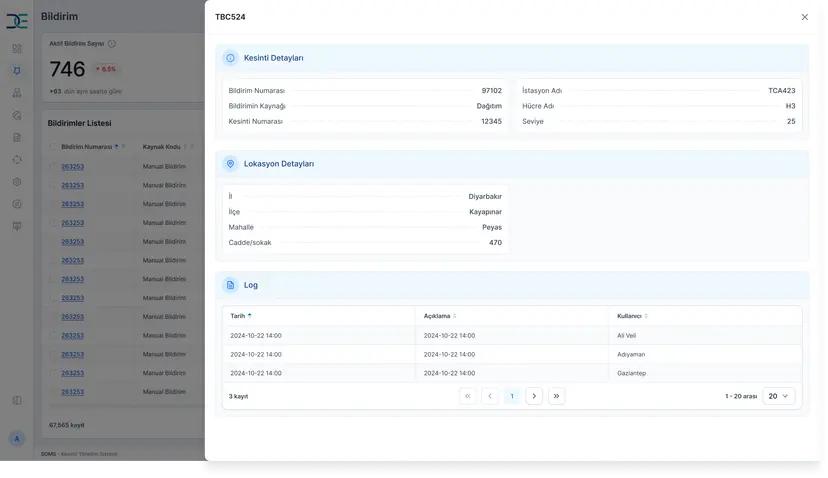Open the user avatar labeled A
This screenshot has width=828, height=478.
(x=17, y=438)
